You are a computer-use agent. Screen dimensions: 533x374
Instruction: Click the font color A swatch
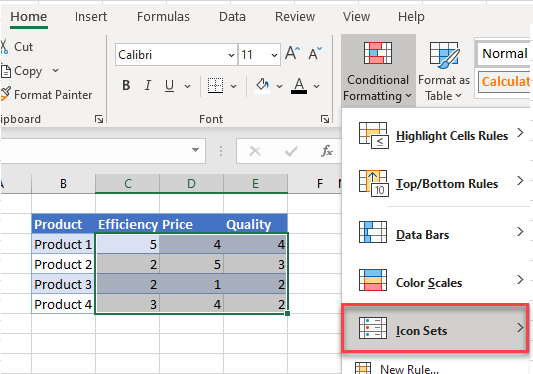299,86
